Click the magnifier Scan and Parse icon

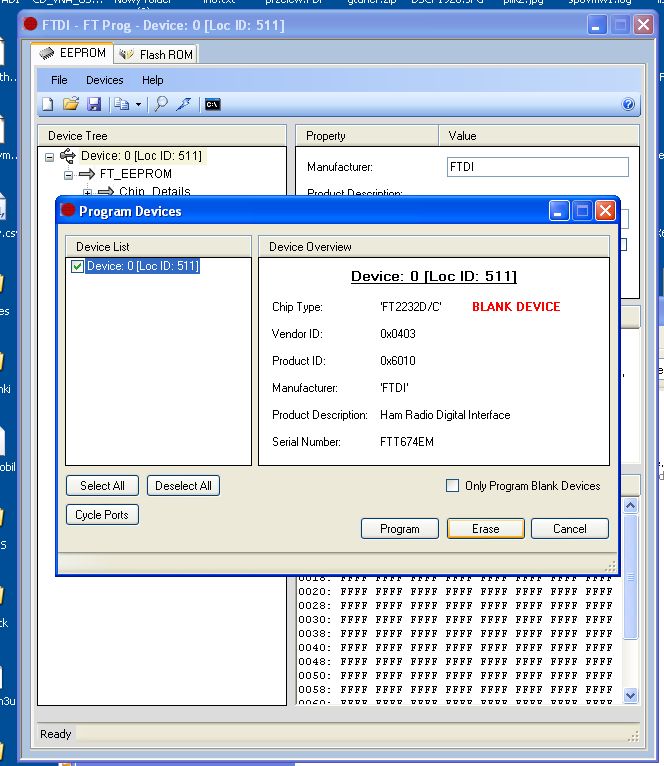(161, 104)
